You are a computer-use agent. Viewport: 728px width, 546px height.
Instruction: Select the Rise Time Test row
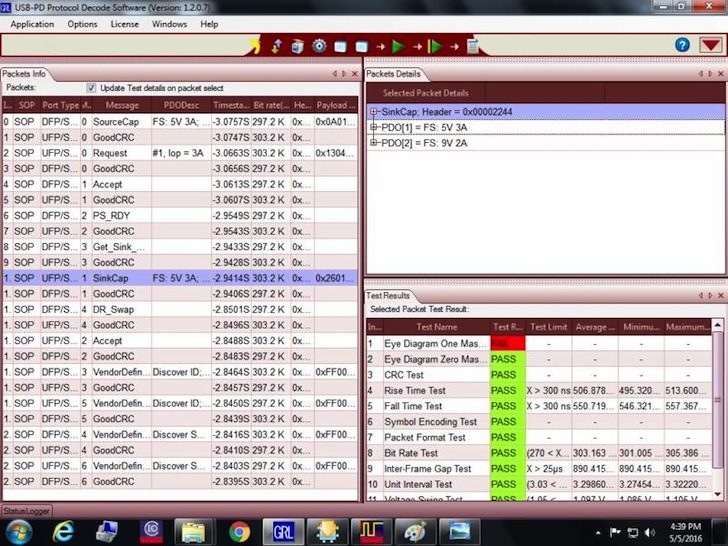(x=540, y=390)
